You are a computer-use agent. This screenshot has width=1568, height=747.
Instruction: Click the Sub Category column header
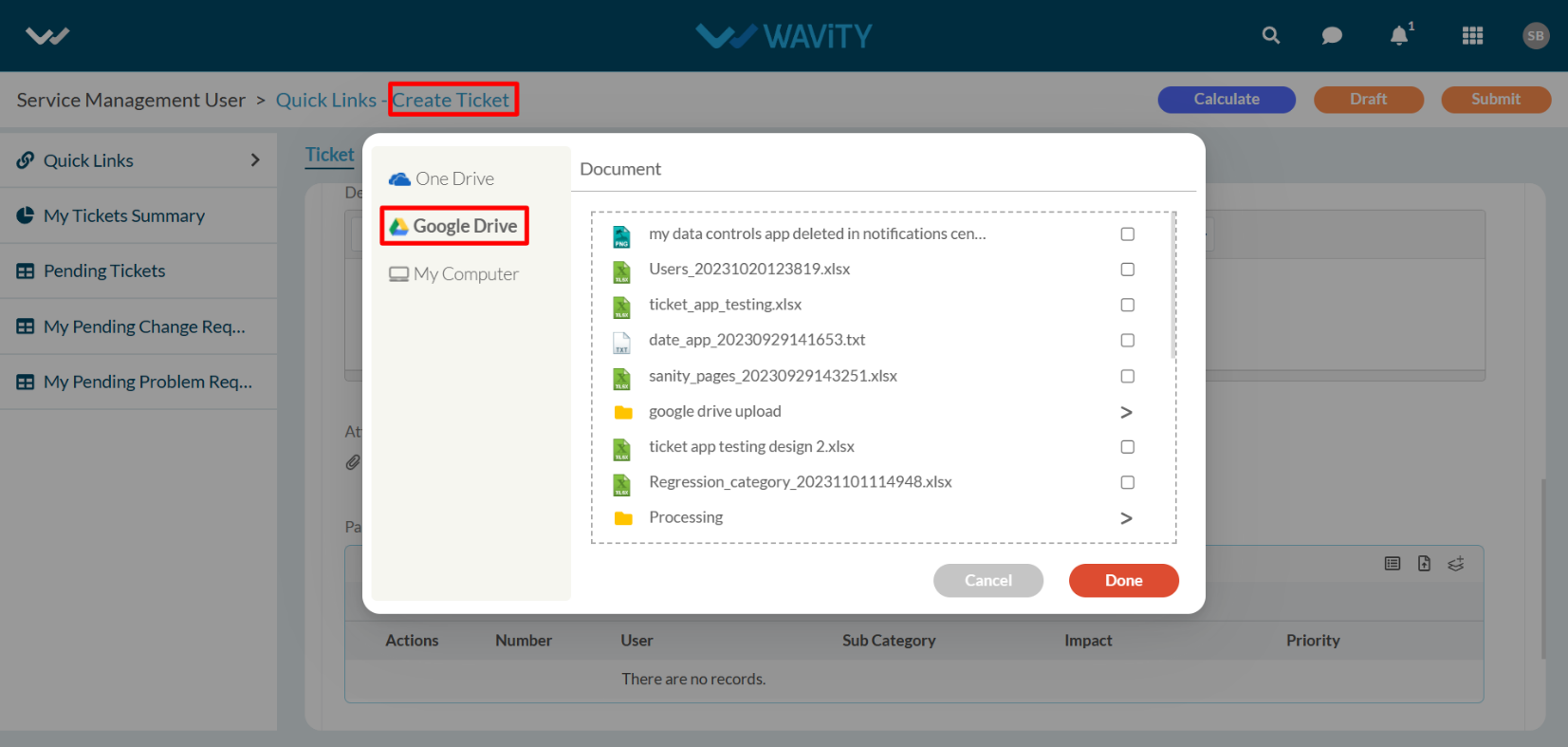click(889, 641)
